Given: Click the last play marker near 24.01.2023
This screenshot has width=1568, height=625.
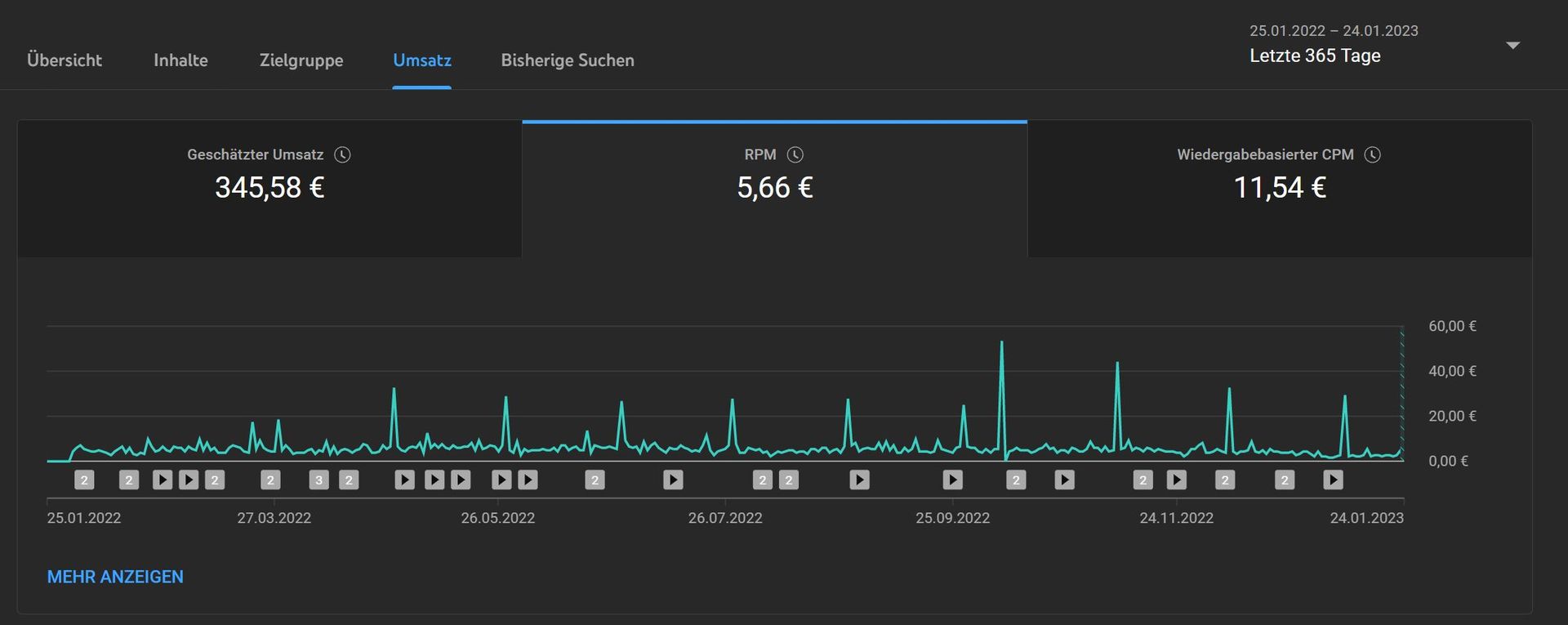Looking at the screenshot, I should click(x=1333, y=480).
